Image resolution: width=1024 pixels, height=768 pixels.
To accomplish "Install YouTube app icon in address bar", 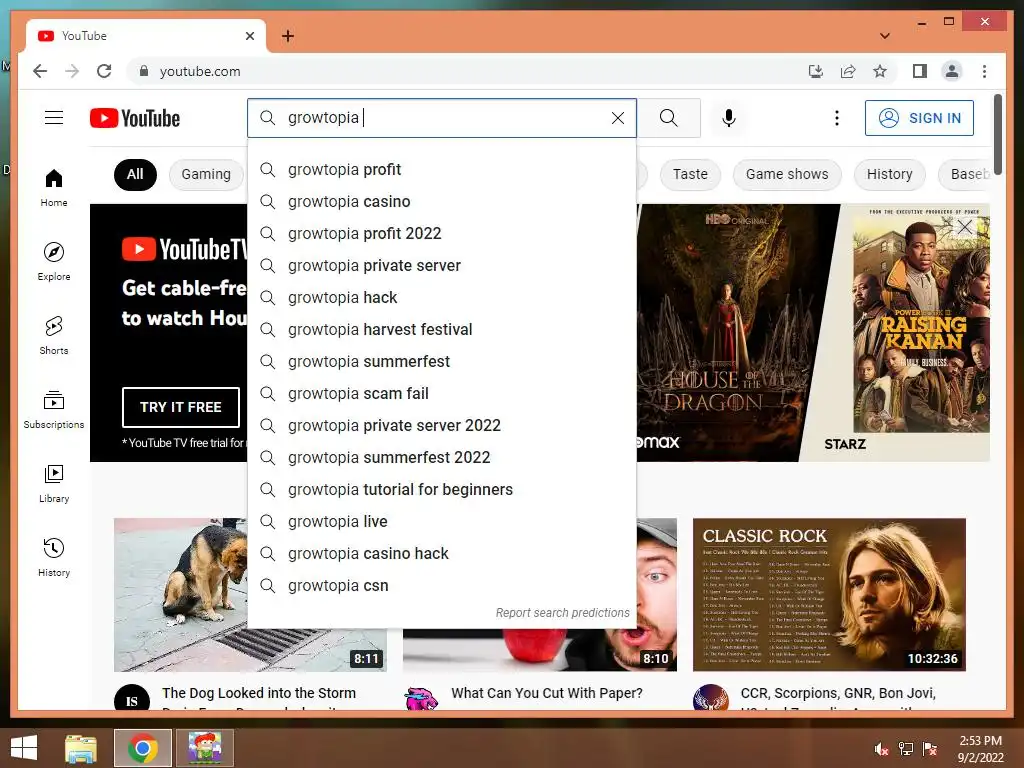I will coord(816,71).
